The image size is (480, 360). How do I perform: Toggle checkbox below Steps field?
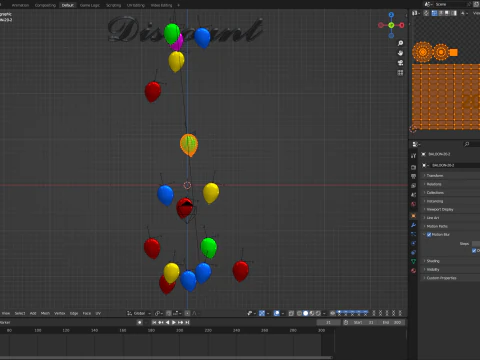click(x=474, y=251)
